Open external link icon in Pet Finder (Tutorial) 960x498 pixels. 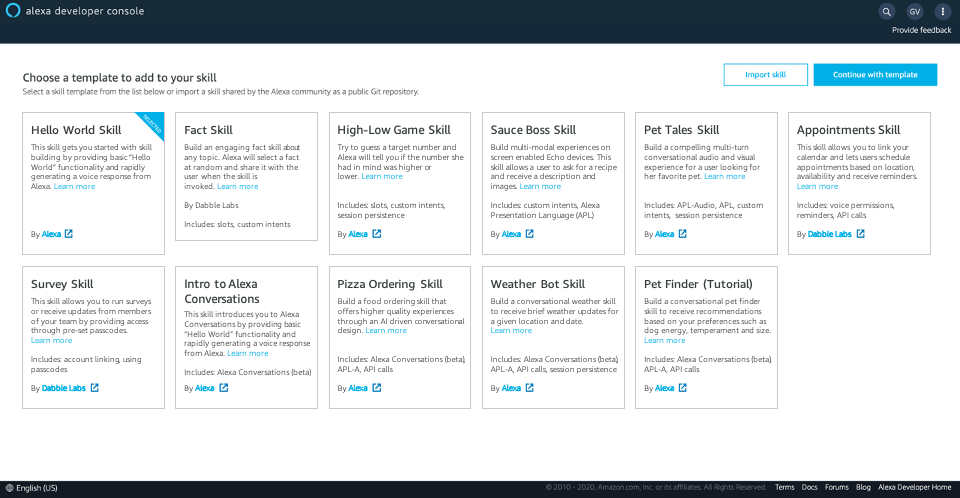click(x=683, y=388)
